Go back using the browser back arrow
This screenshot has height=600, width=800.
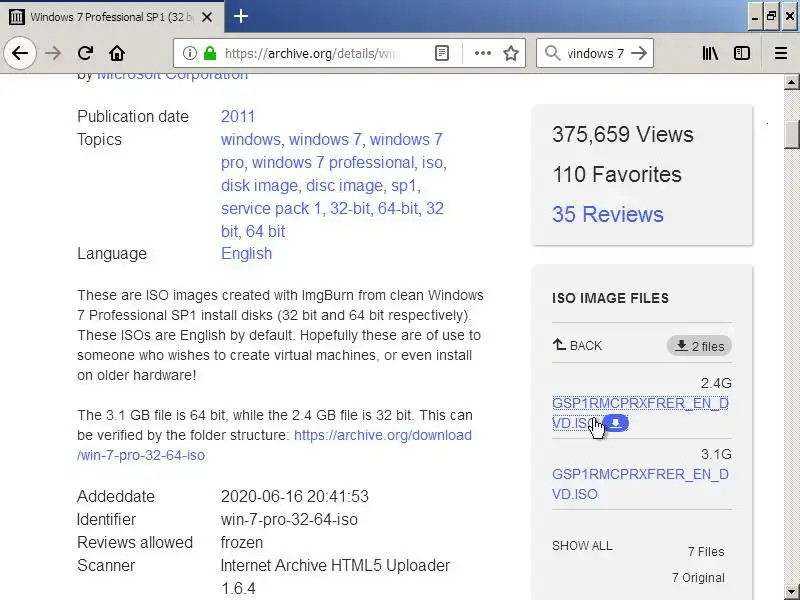pos(20,53)
